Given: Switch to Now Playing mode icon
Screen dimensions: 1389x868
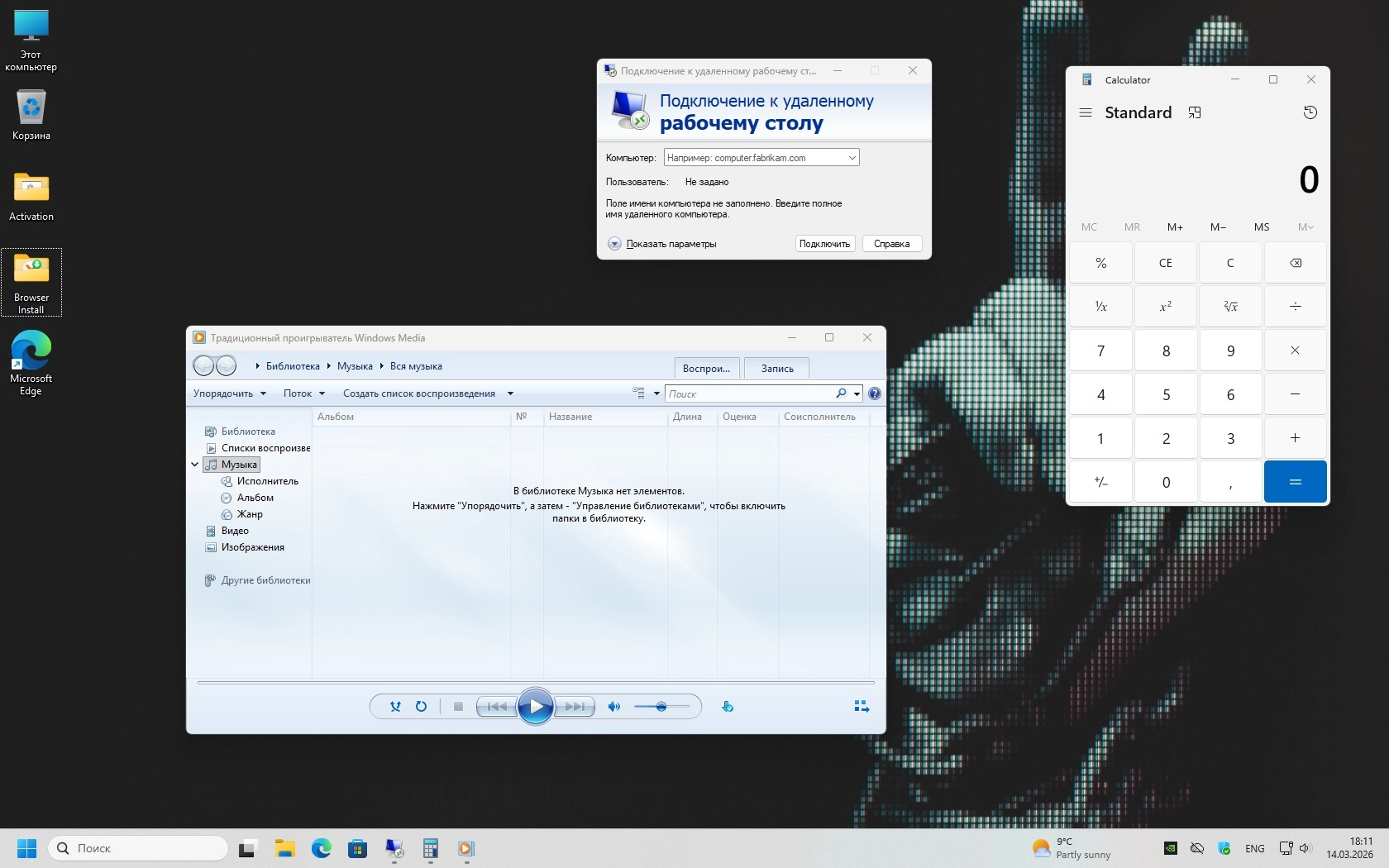Looking at the screenshot, I should (861, 707).
